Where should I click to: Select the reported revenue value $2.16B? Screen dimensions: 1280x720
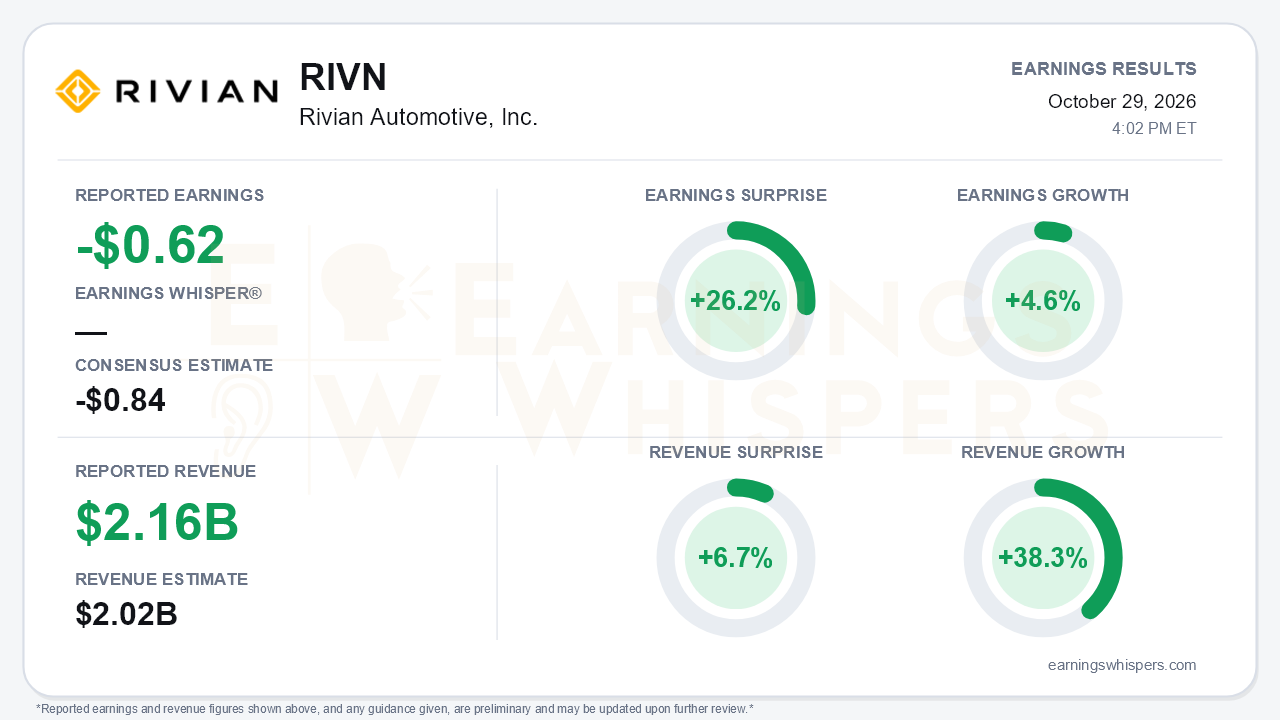click(x=157, y=522)
